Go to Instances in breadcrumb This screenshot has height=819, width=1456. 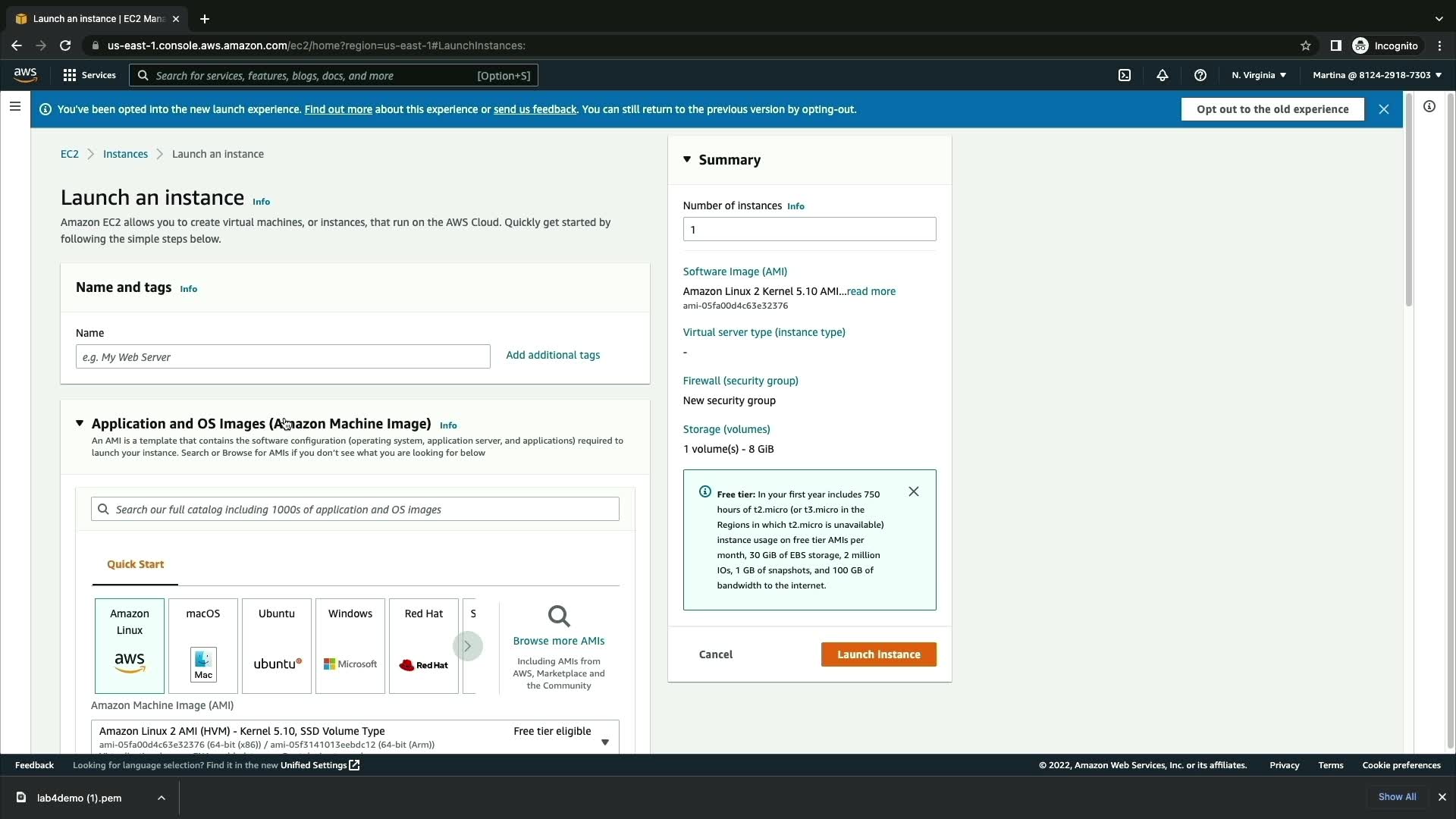click(125, 154)
